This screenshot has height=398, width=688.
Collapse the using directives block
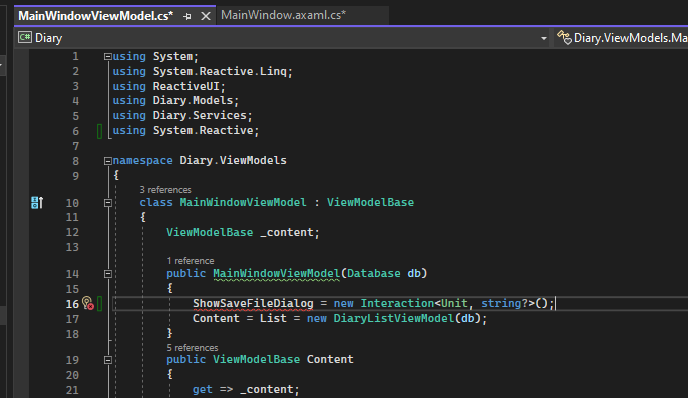coord(108,57)
